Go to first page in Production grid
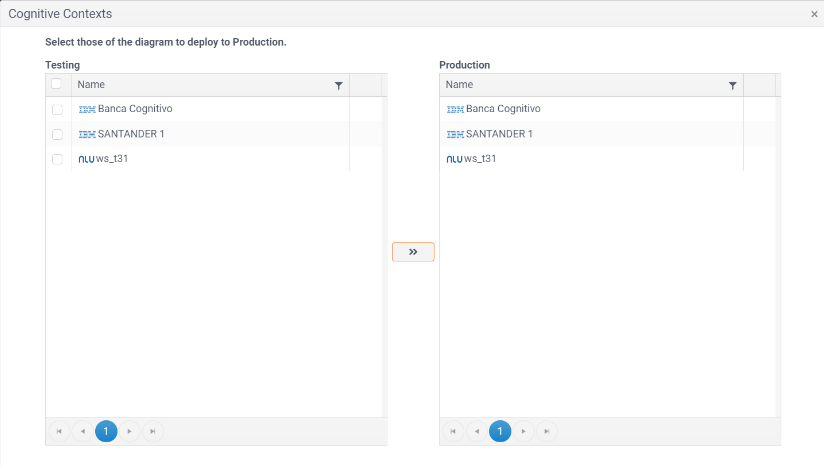This screenshot has height=466, width=824. [x=453, y=431]
